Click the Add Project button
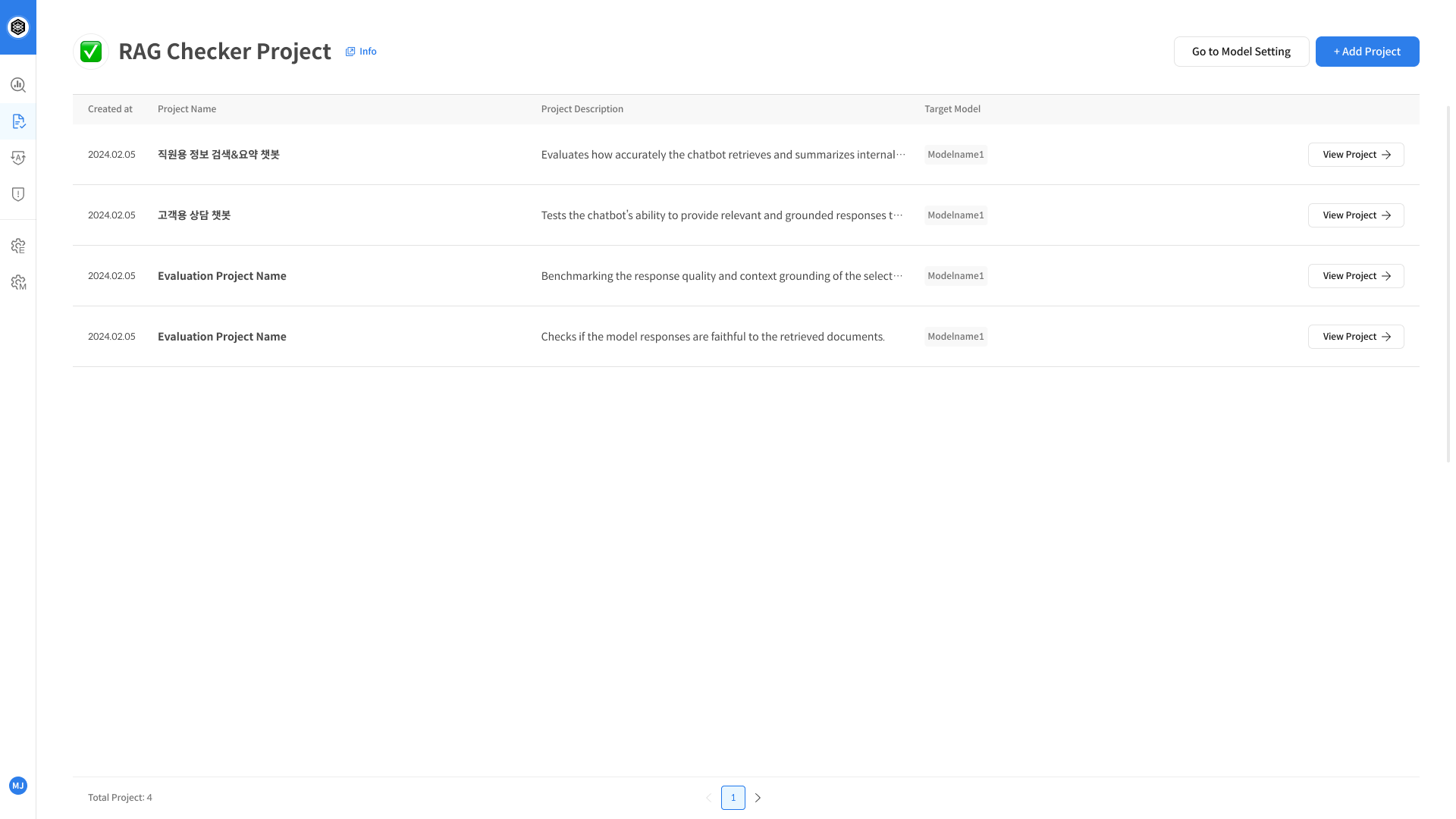1456x819 pixels. pos(1367,52)
